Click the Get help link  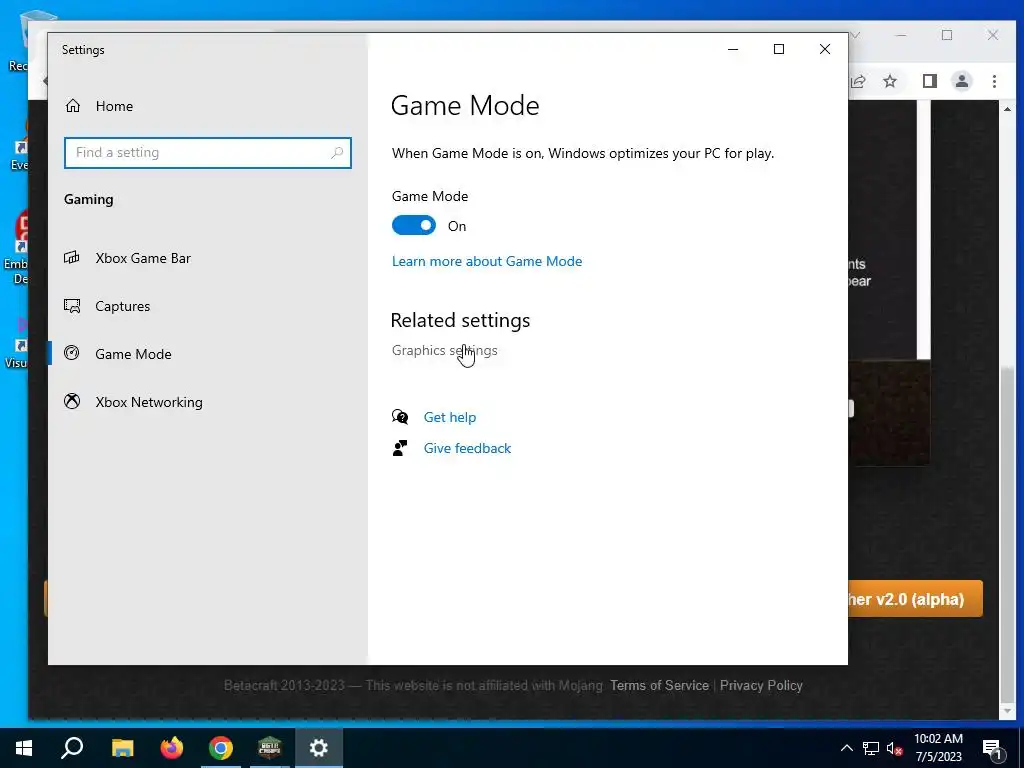coord(449,417)
